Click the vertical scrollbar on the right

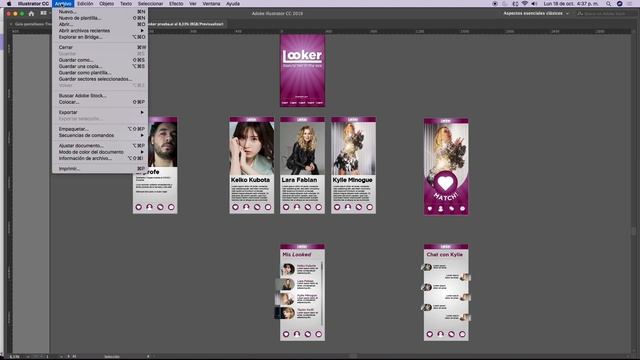pos(633,231)
